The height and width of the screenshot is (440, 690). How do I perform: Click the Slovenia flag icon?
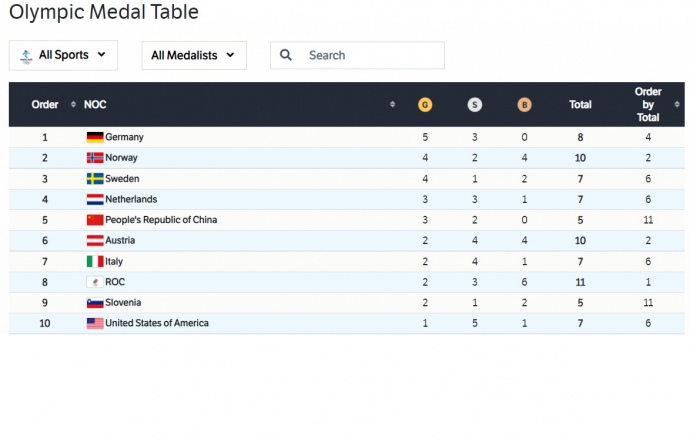coord(95,303)
